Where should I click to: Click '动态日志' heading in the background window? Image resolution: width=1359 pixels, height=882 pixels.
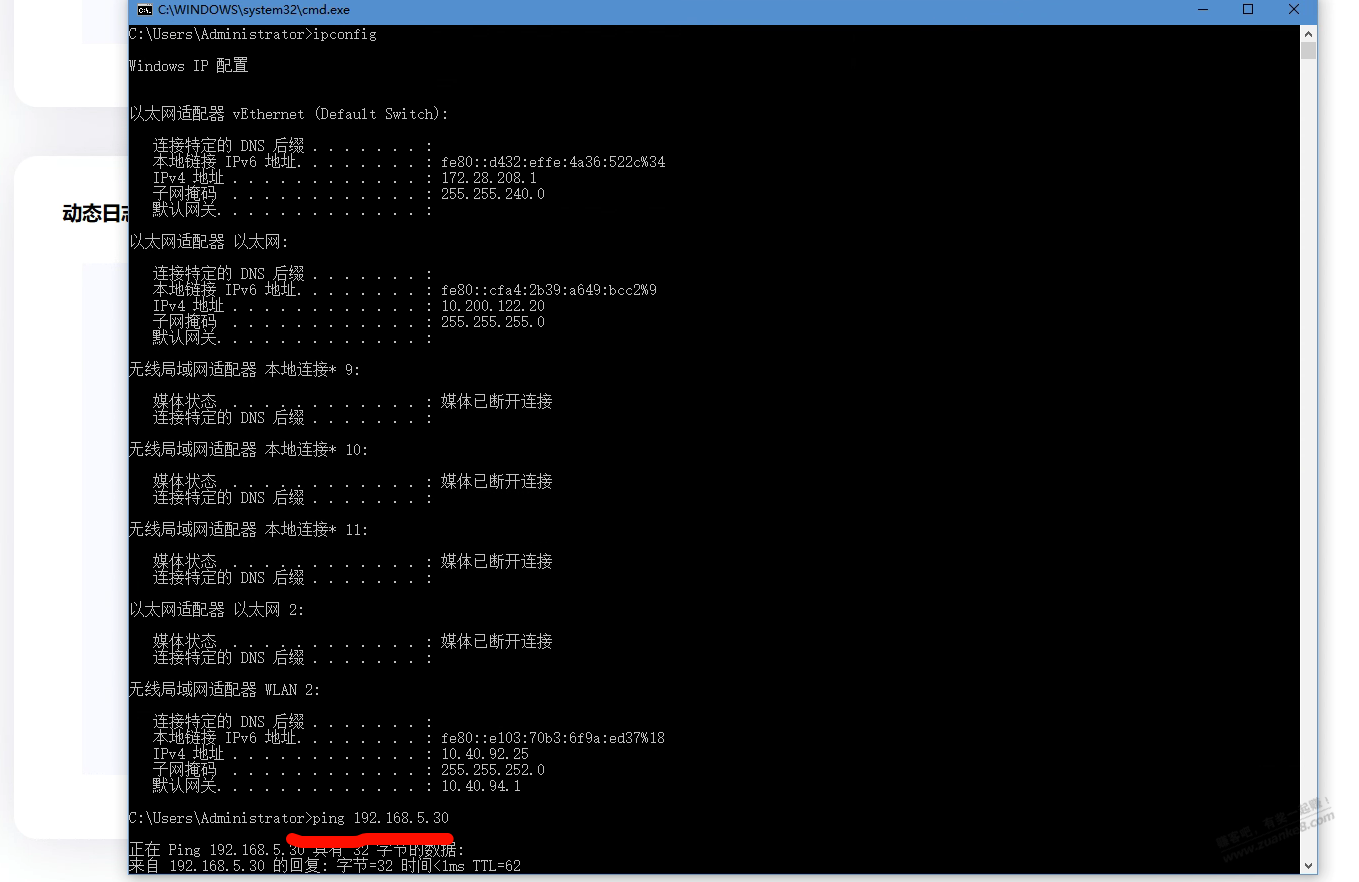[x=95, y=213]
